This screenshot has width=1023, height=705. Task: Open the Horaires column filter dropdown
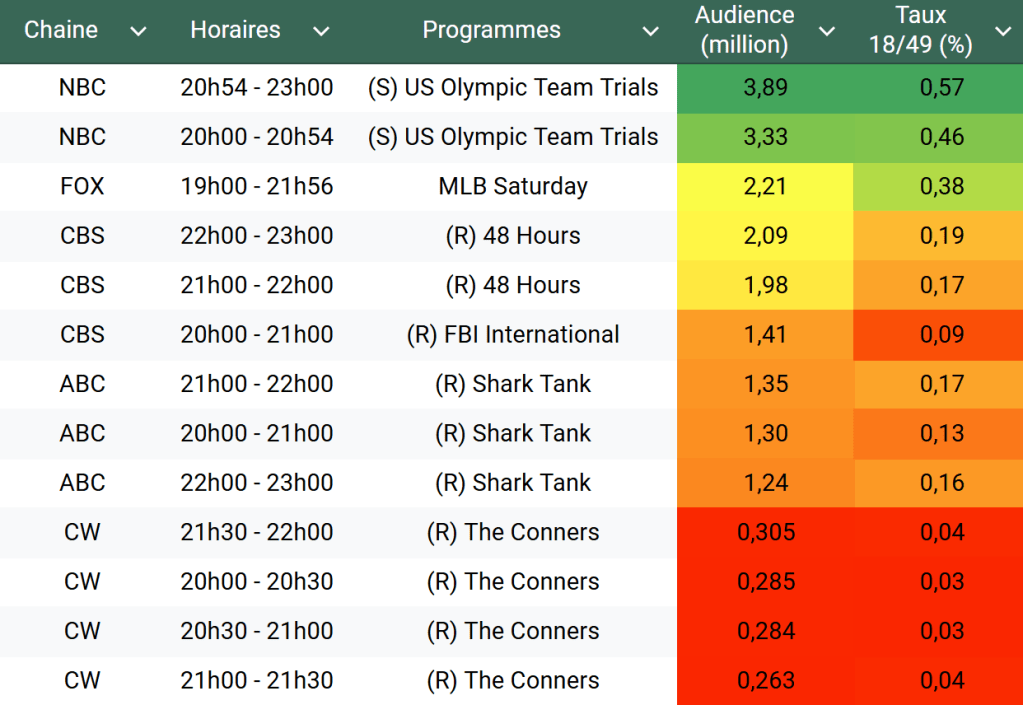click(320, 32)
